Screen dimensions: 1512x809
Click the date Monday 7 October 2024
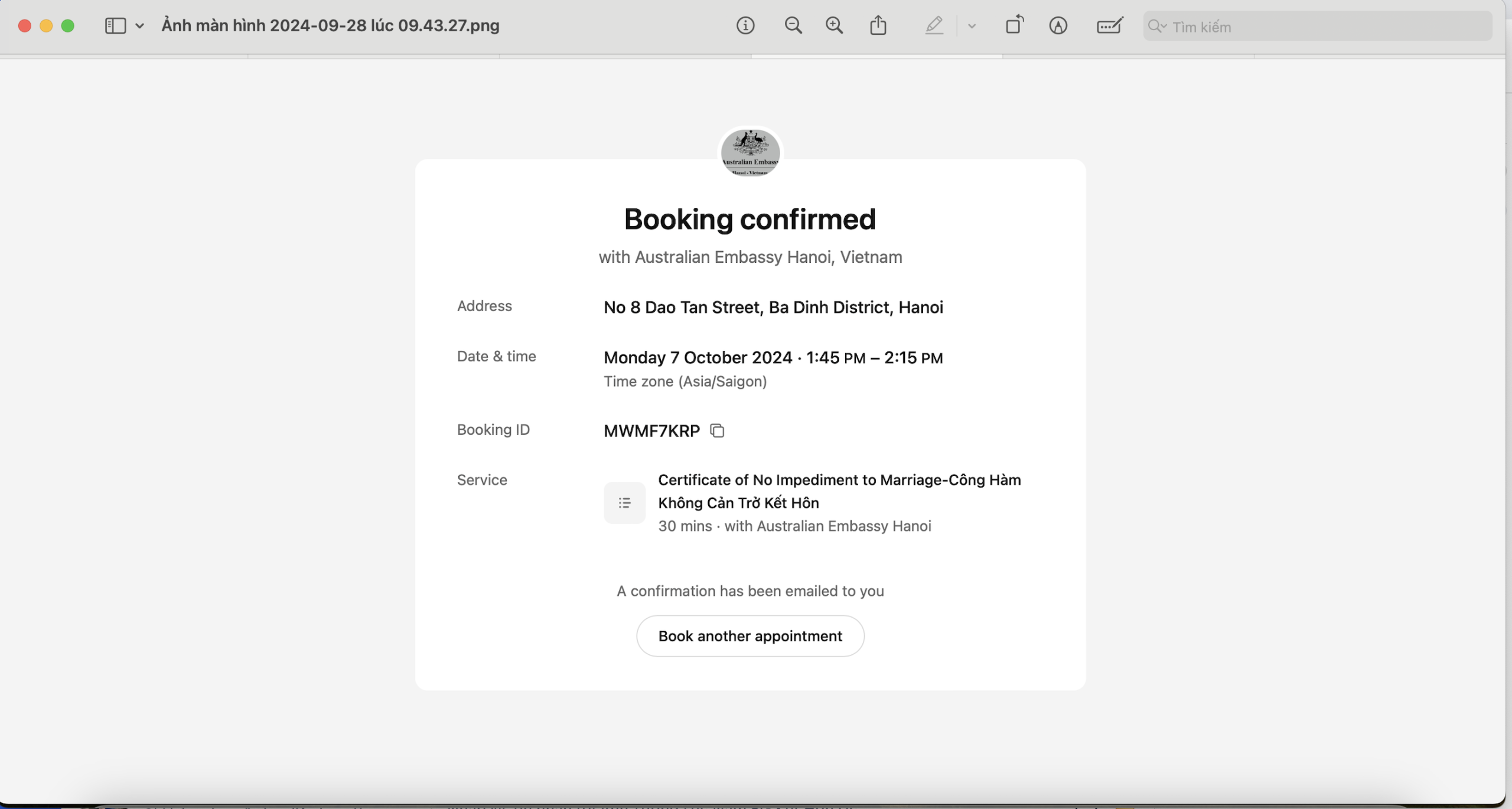coord(698,357)
